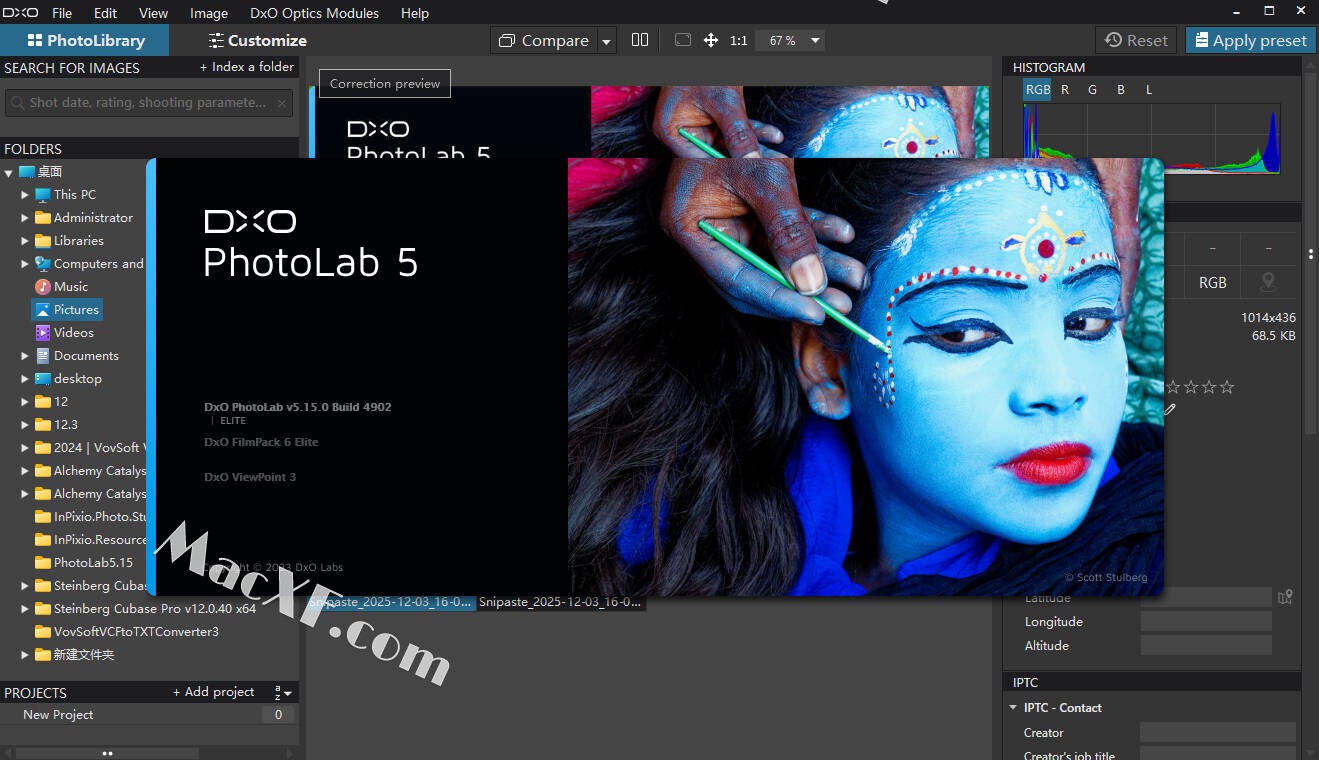Image resolution: width=1319 pixels, height=760 pixels.
Task: Show the RGB histogram channel
Action: click(1037, 90)
